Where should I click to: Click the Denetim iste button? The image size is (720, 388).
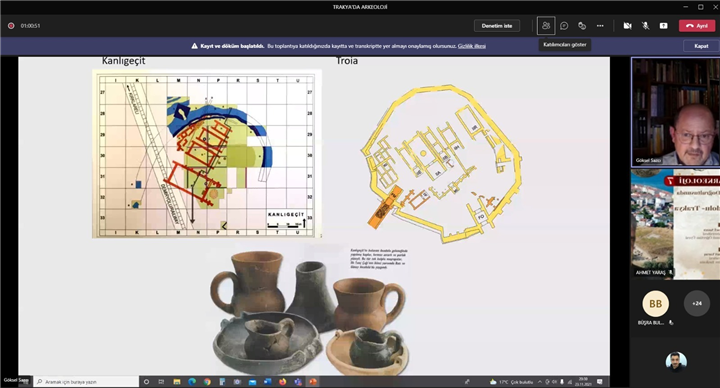click(x=497, y=26)
